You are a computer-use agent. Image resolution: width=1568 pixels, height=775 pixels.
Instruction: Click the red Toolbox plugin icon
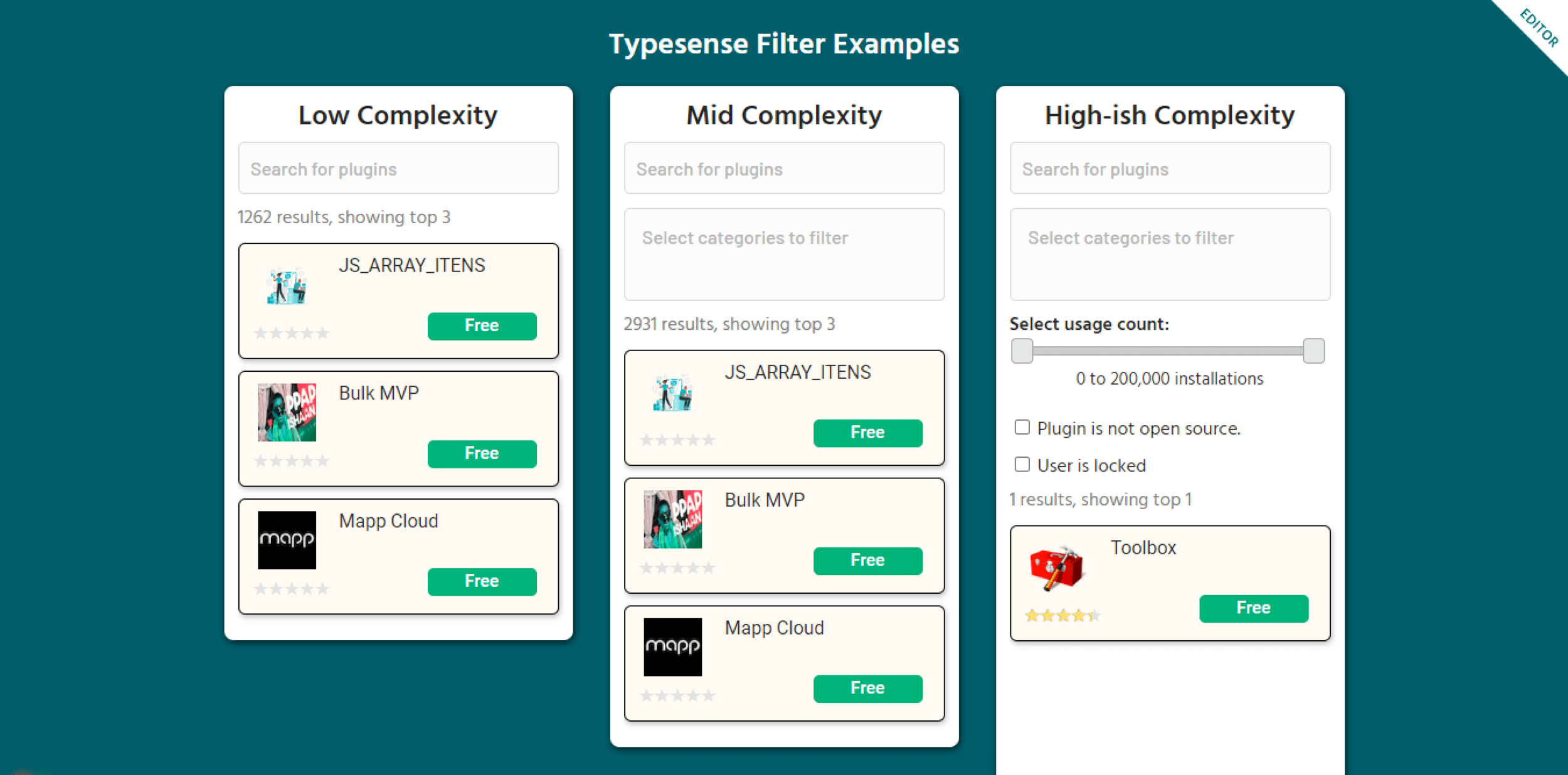1057,567
